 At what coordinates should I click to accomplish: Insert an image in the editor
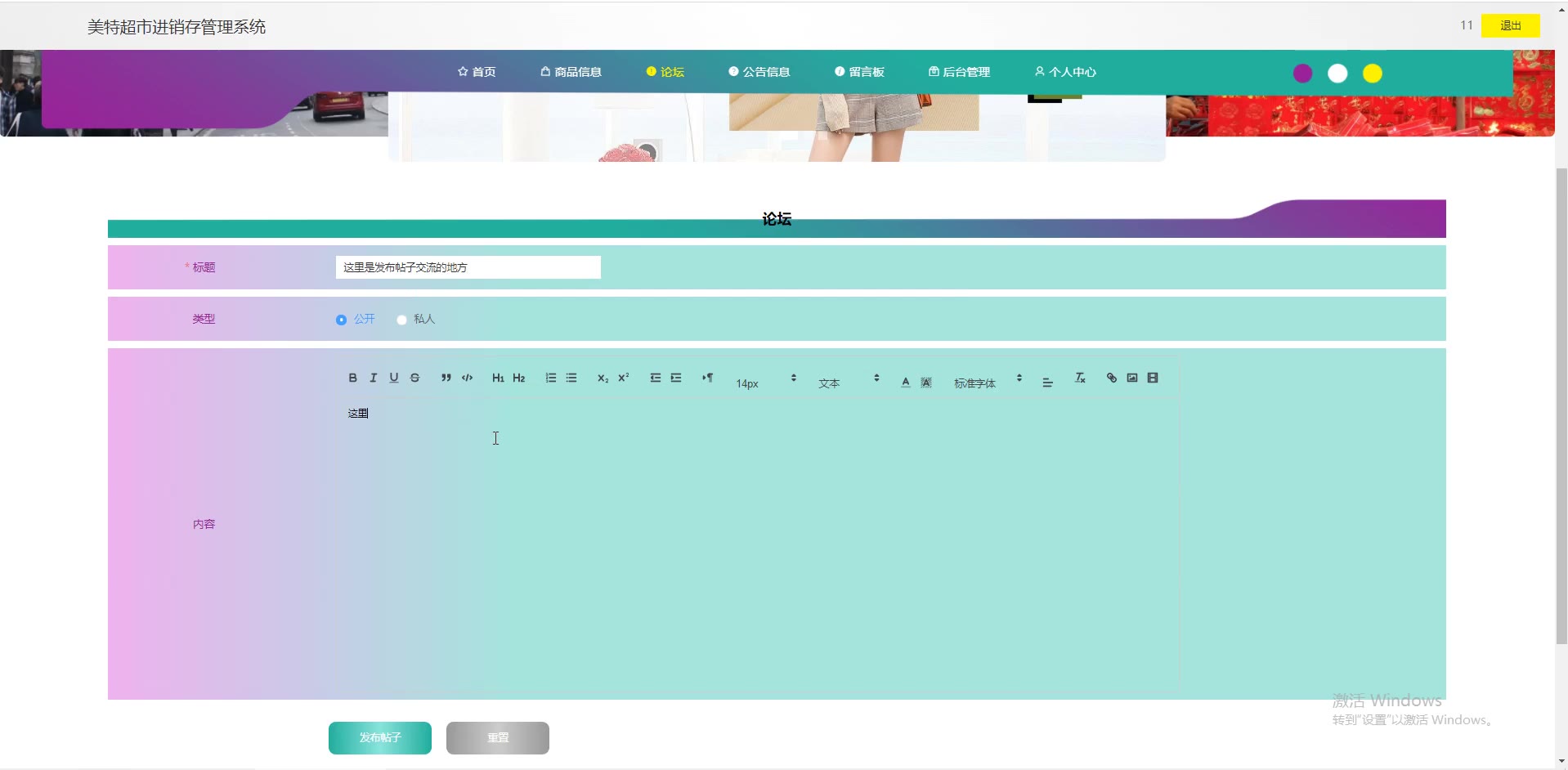(1132, 378)
